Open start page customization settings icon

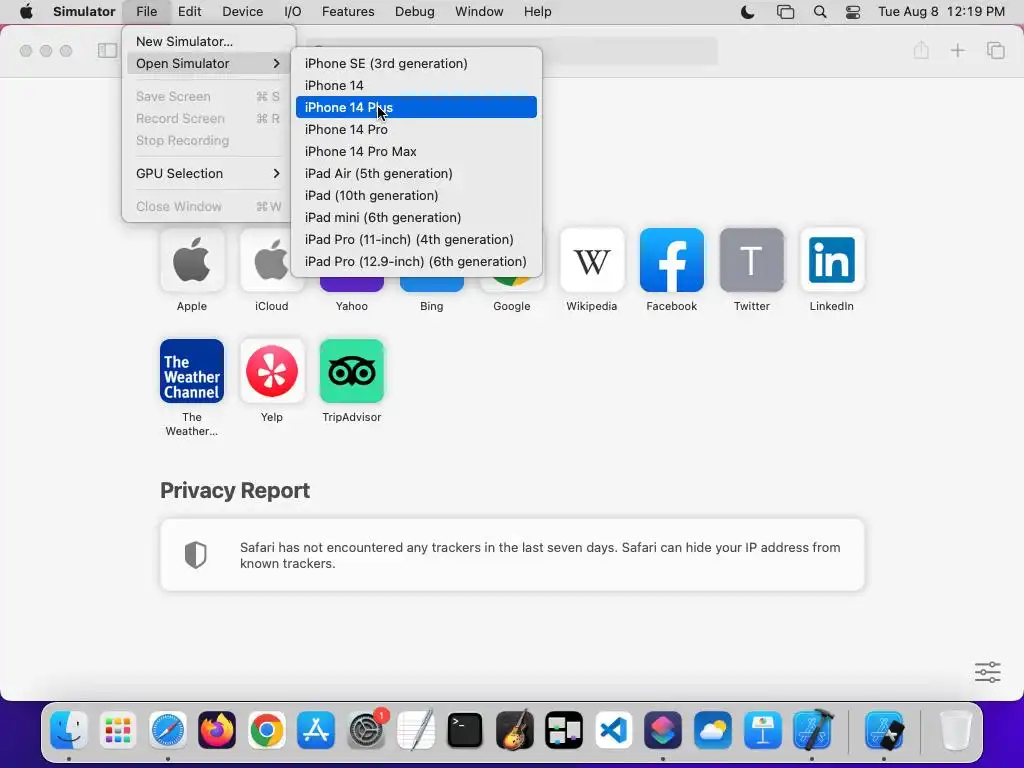(987, 671)
